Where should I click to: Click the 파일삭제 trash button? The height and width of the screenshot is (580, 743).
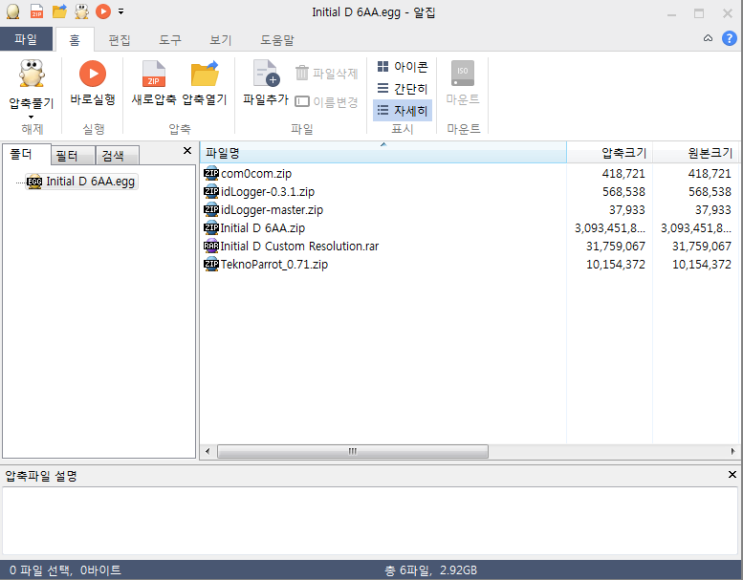326,73
